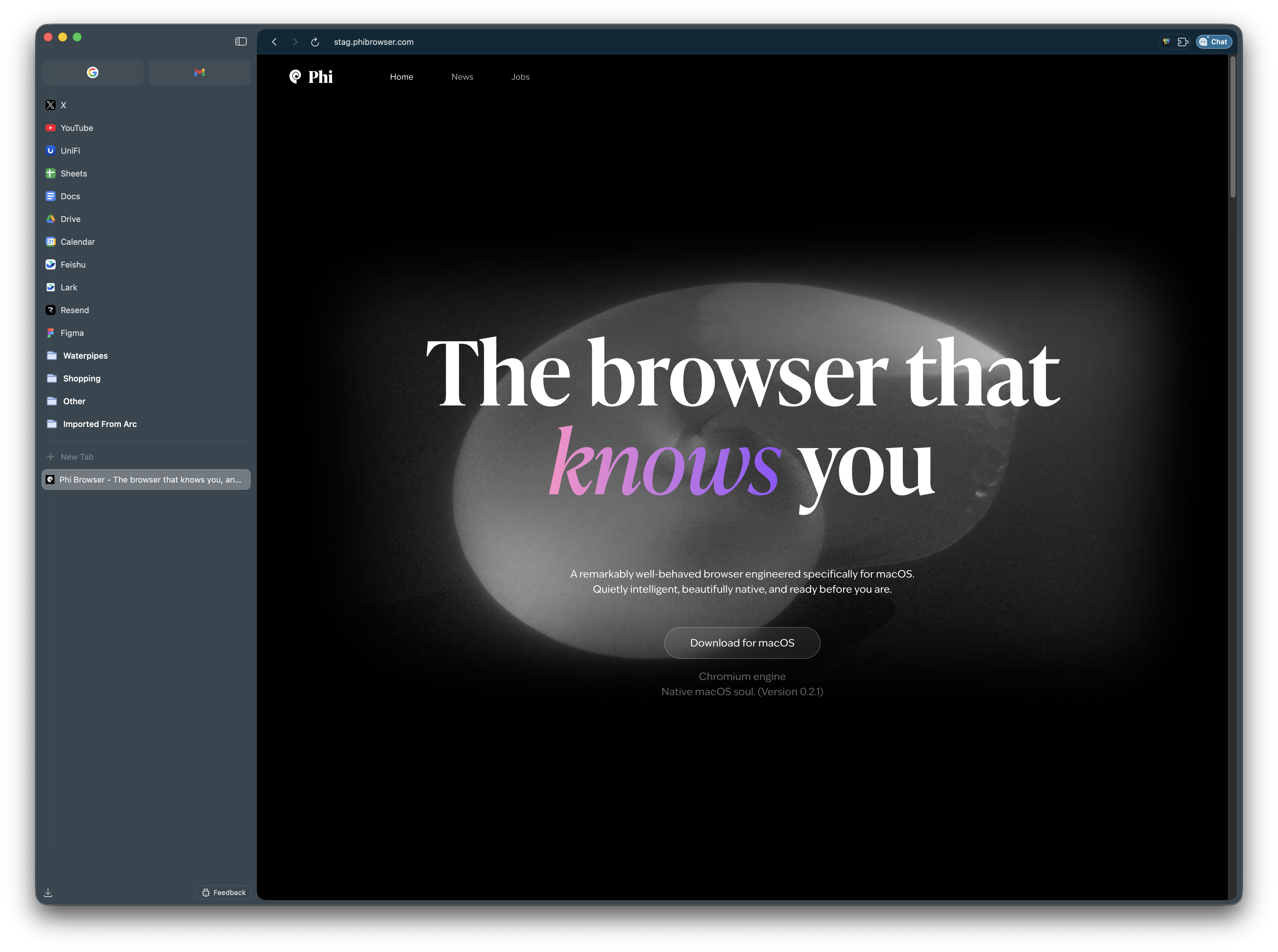Toggle the sidebar visibility control

coord(241,41)
